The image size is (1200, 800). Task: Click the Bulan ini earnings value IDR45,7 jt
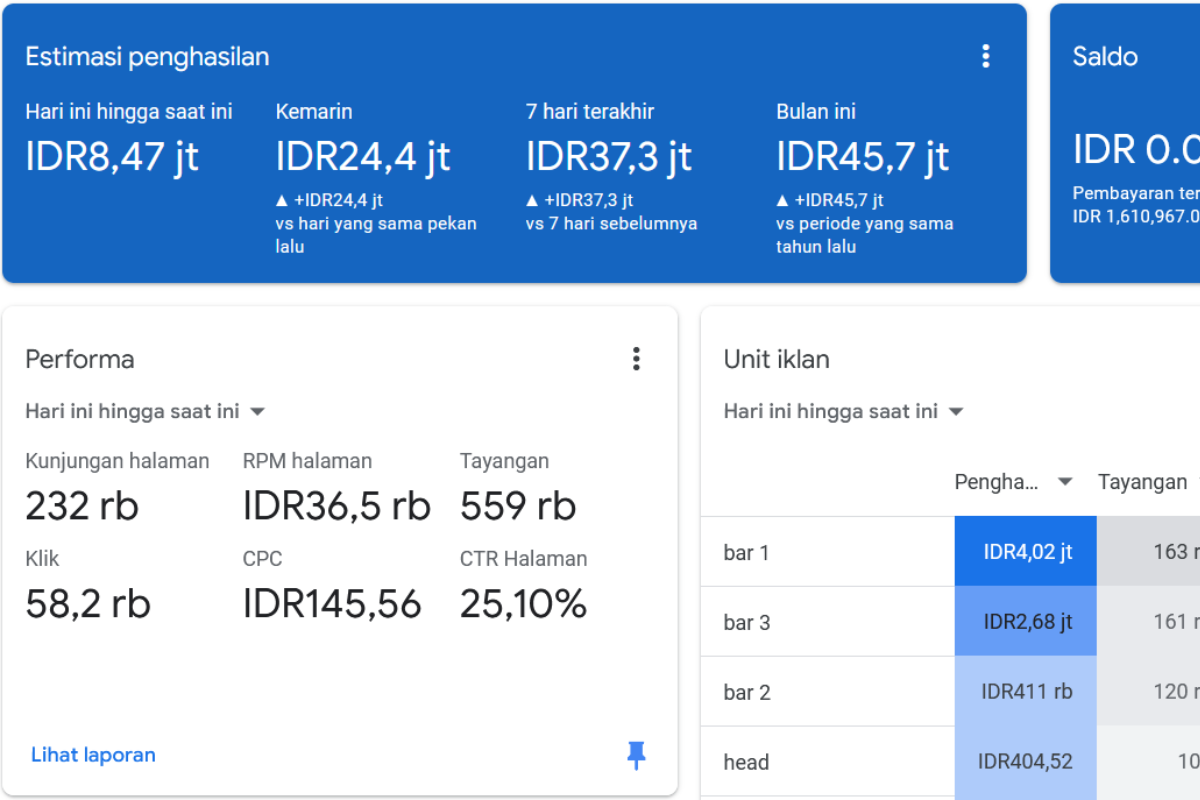pyautogui.click(x=863, y=157)
